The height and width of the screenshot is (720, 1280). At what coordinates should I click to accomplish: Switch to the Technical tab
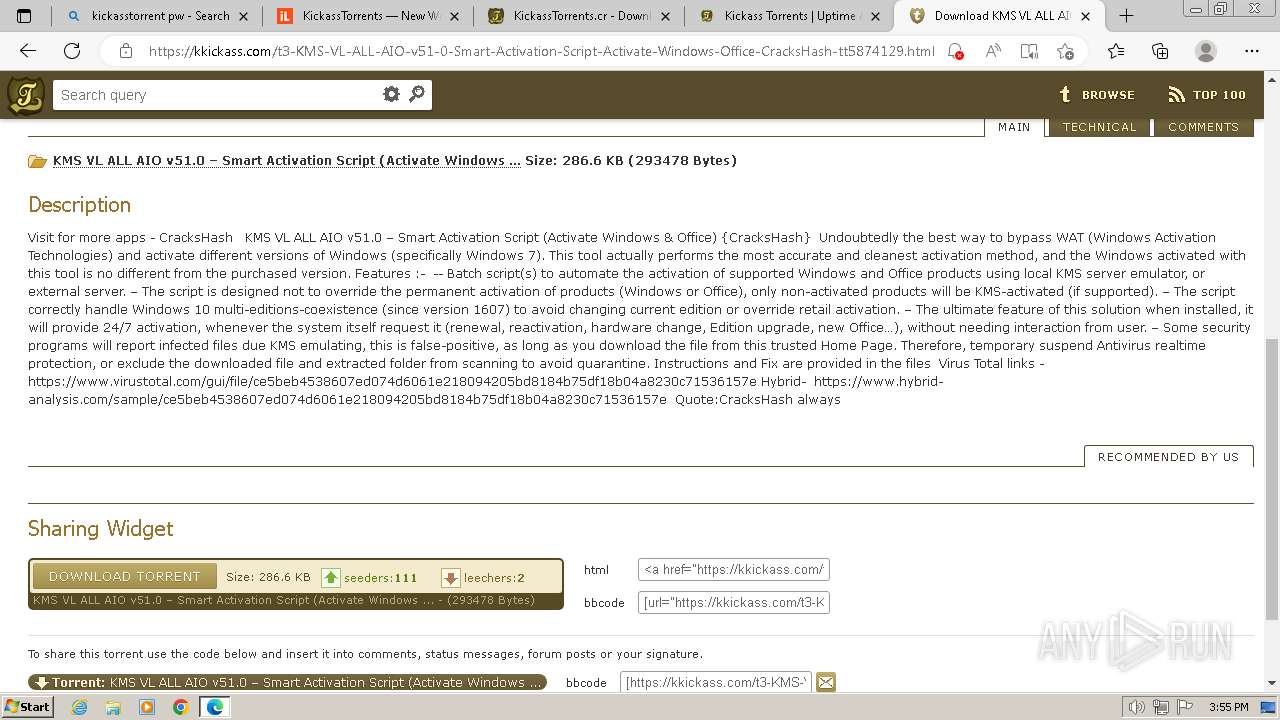tap(1099, 127)
